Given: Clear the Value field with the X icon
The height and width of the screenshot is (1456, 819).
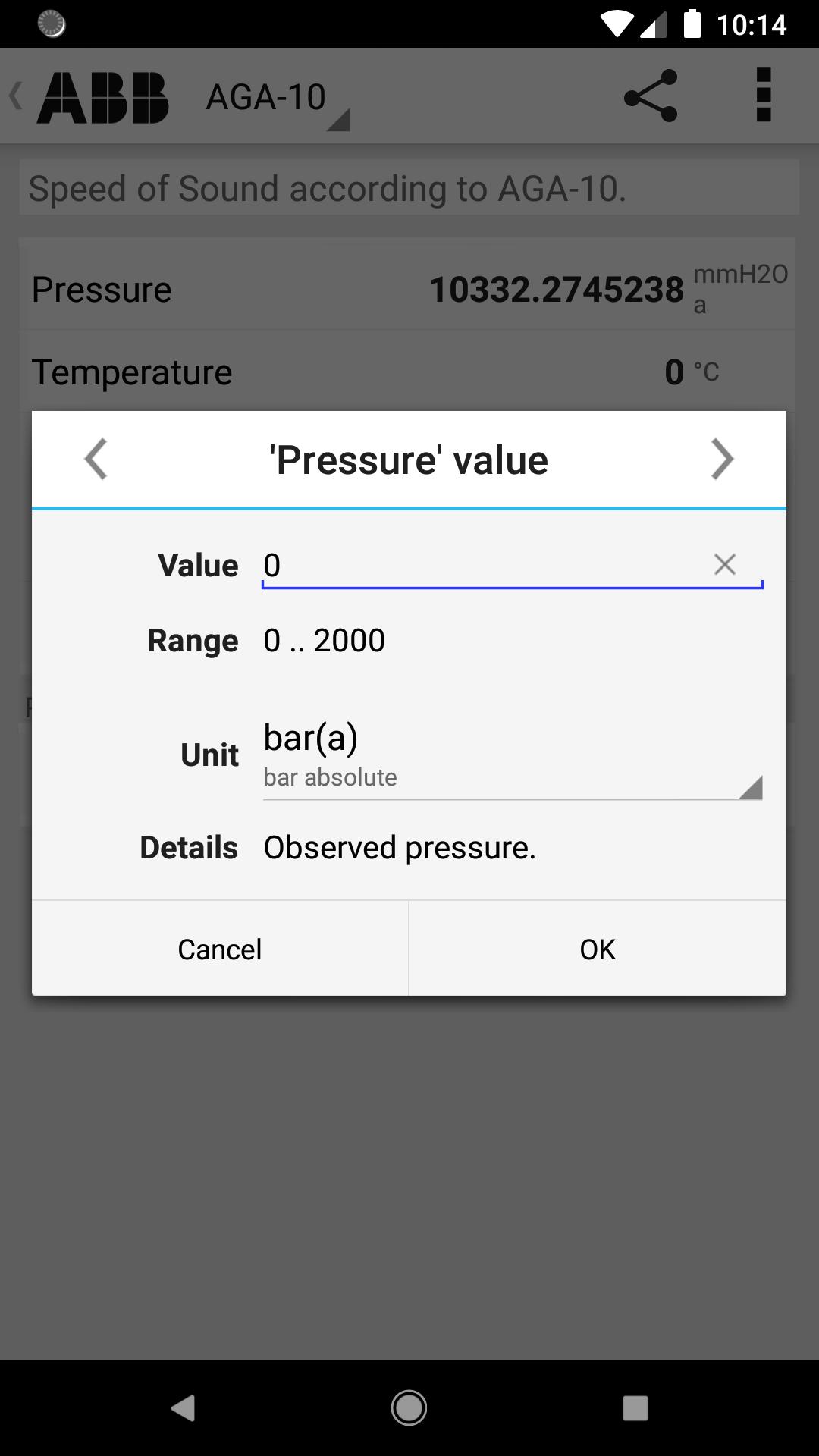Looking at the screenshot, I should coord(724,564).
